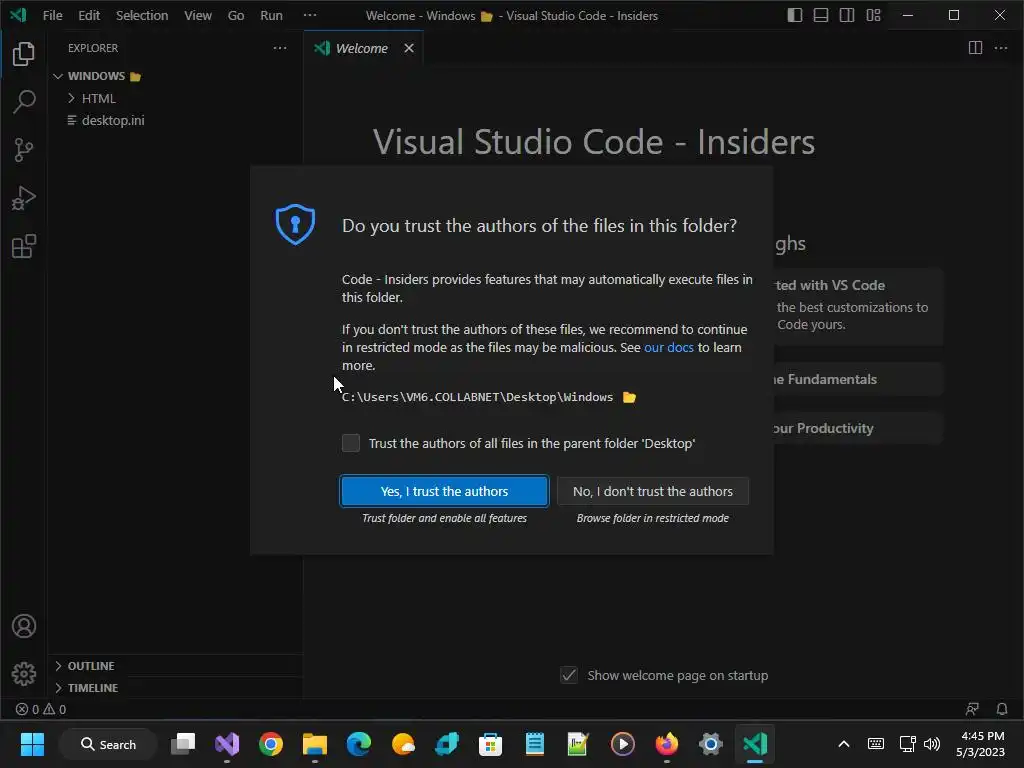Image resolution: width=1024 pixels, height=768 pixels.
Task: Toggle the primary side bar layout icon
Action: tap(795, 15)
